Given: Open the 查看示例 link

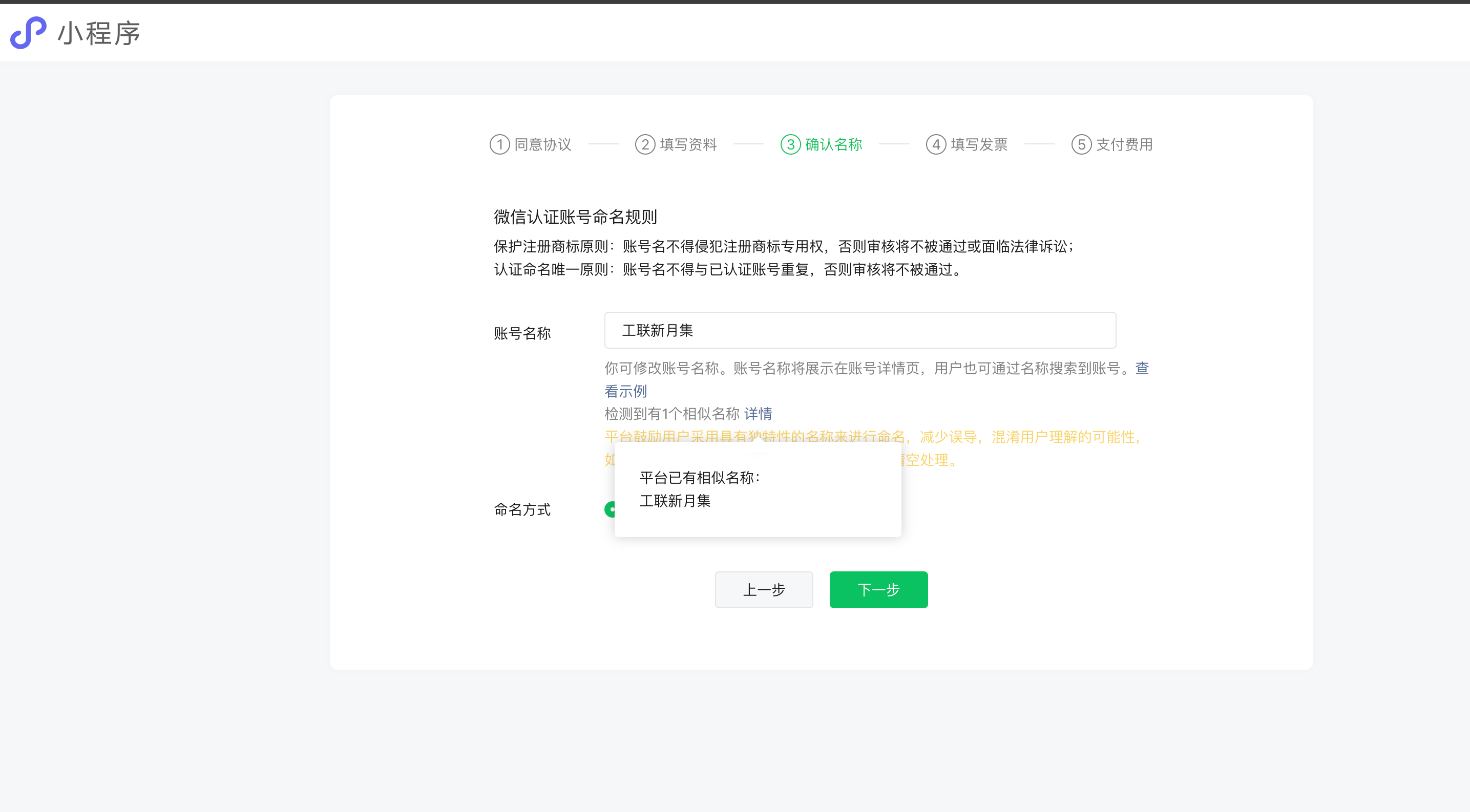Looking at the screenshot, I should click(625, 391).
